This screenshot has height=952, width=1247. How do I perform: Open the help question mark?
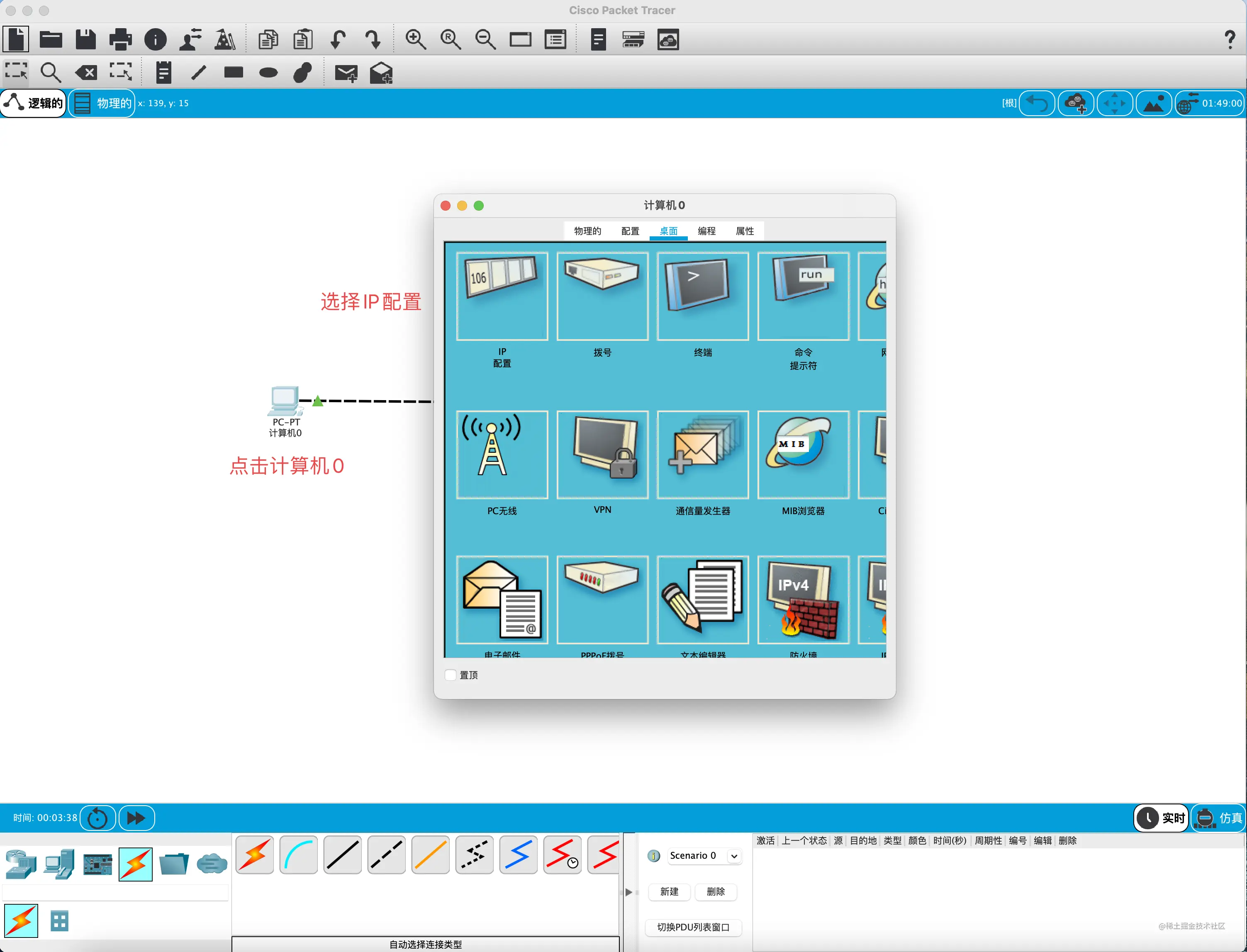click(x=1230, y=40)
